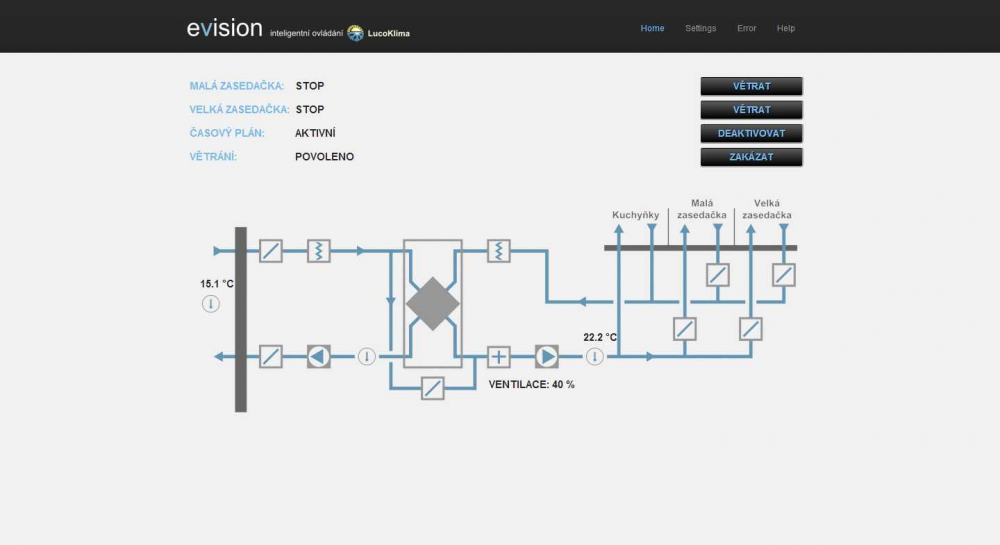Open the Settings page

pyautogui.click(x=700, y=28)
